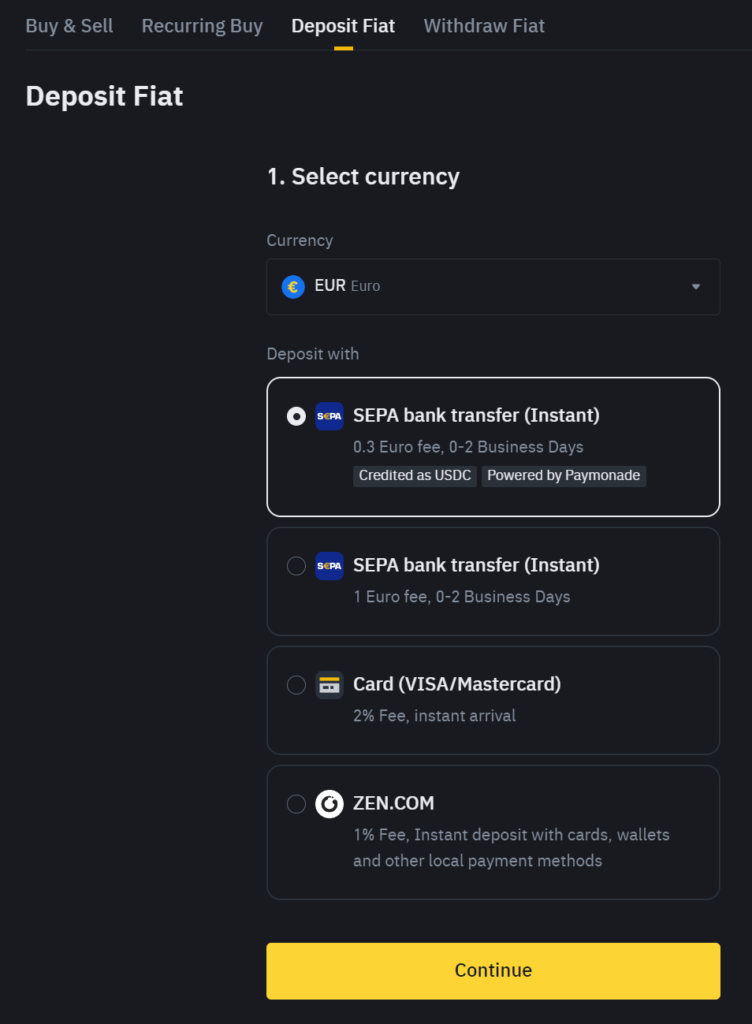
Task: Click the 2% Fee, instant arrival text
Action: click(x=434, y=716)
